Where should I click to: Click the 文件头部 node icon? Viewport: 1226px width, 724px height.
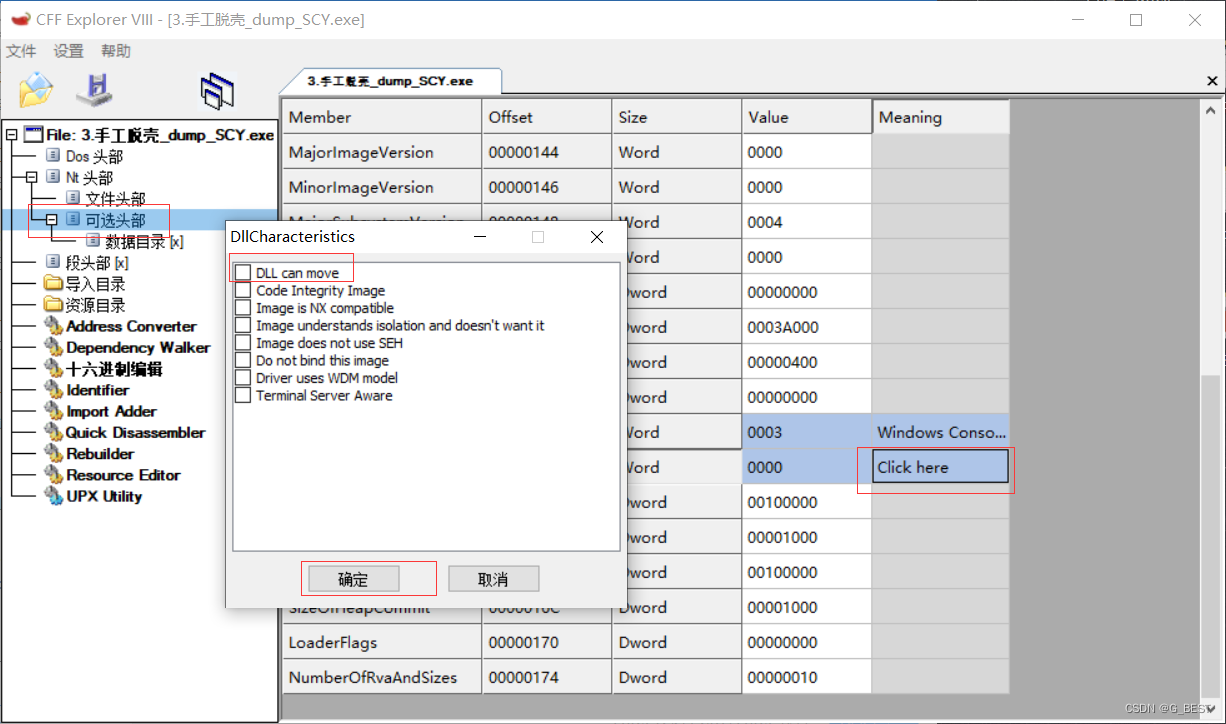73,198
